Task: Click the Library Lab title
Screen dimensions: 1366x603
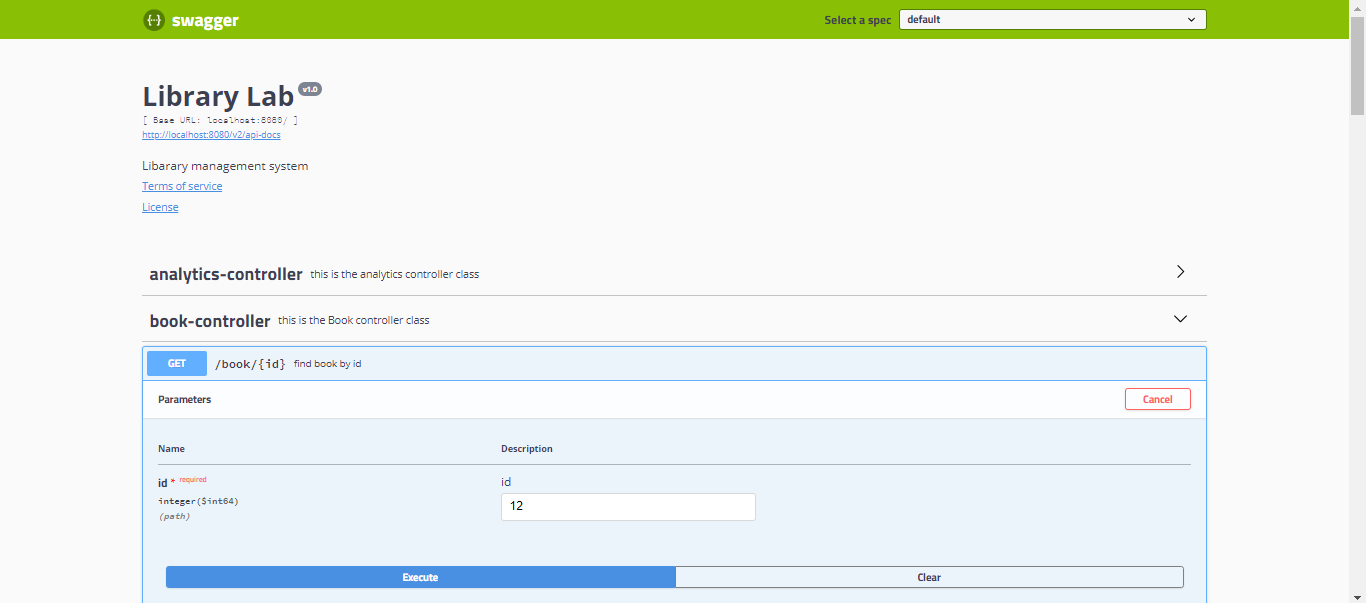Action: click(218, 95)
